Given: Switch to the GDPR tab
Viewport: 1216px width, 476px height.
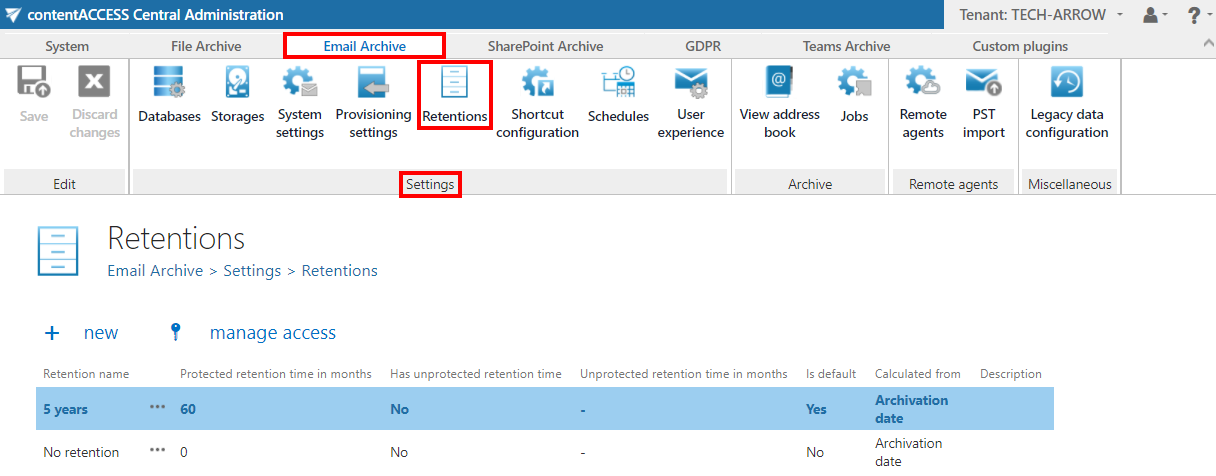Looking at the screenshot, I should tap(703, 46).
